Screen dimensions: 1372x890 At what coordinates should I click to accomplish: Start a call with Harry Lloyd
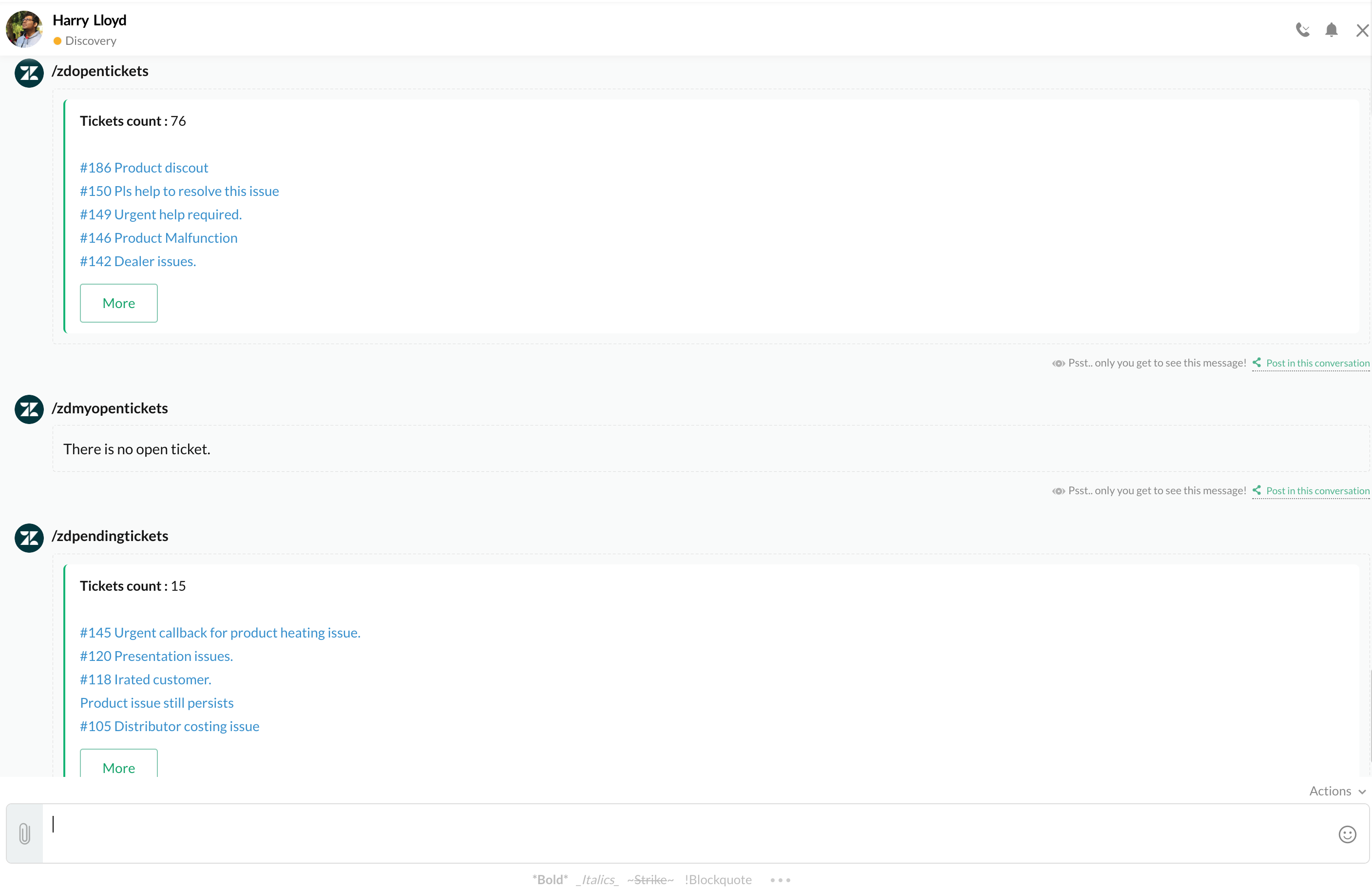click(1302, 29)
